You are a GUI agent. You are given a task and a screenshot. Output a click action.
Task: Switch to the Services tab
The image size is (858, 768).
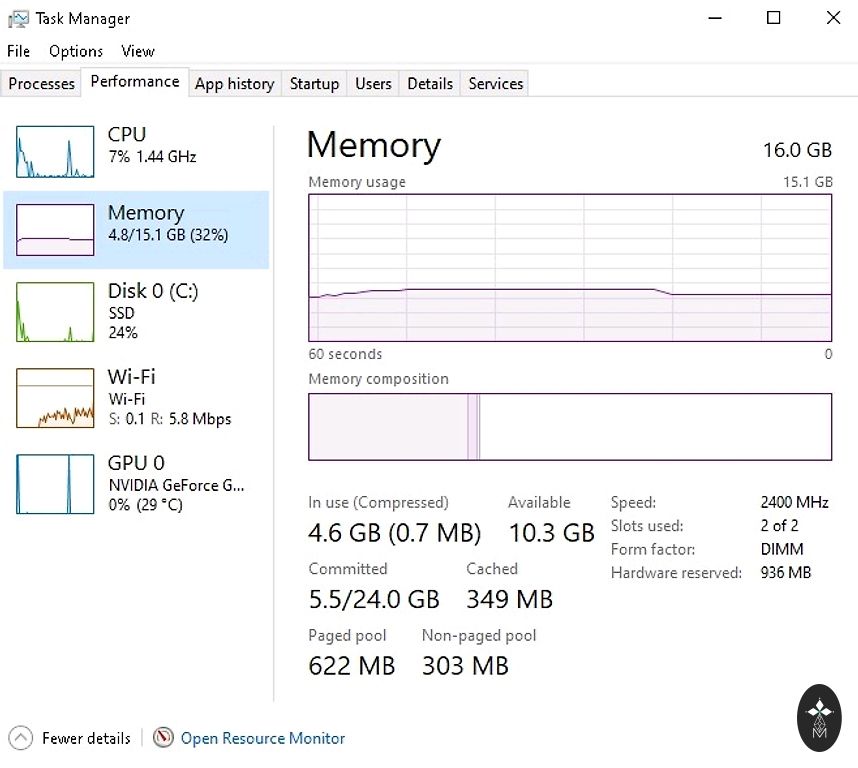tap(496, 84)
